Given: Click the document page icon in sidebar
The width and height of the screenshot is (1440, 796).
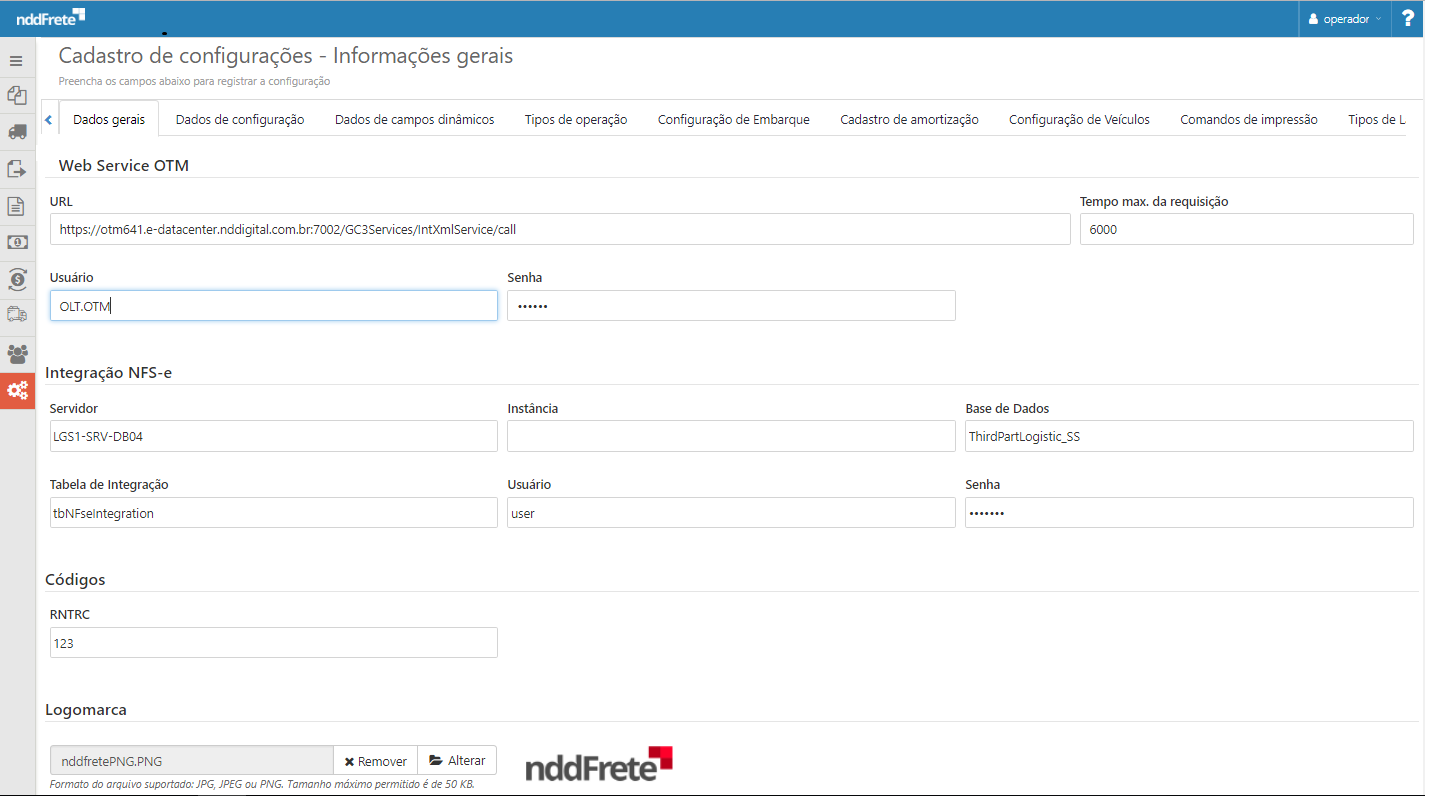Looking at the screenshot, I should point(17,206).
